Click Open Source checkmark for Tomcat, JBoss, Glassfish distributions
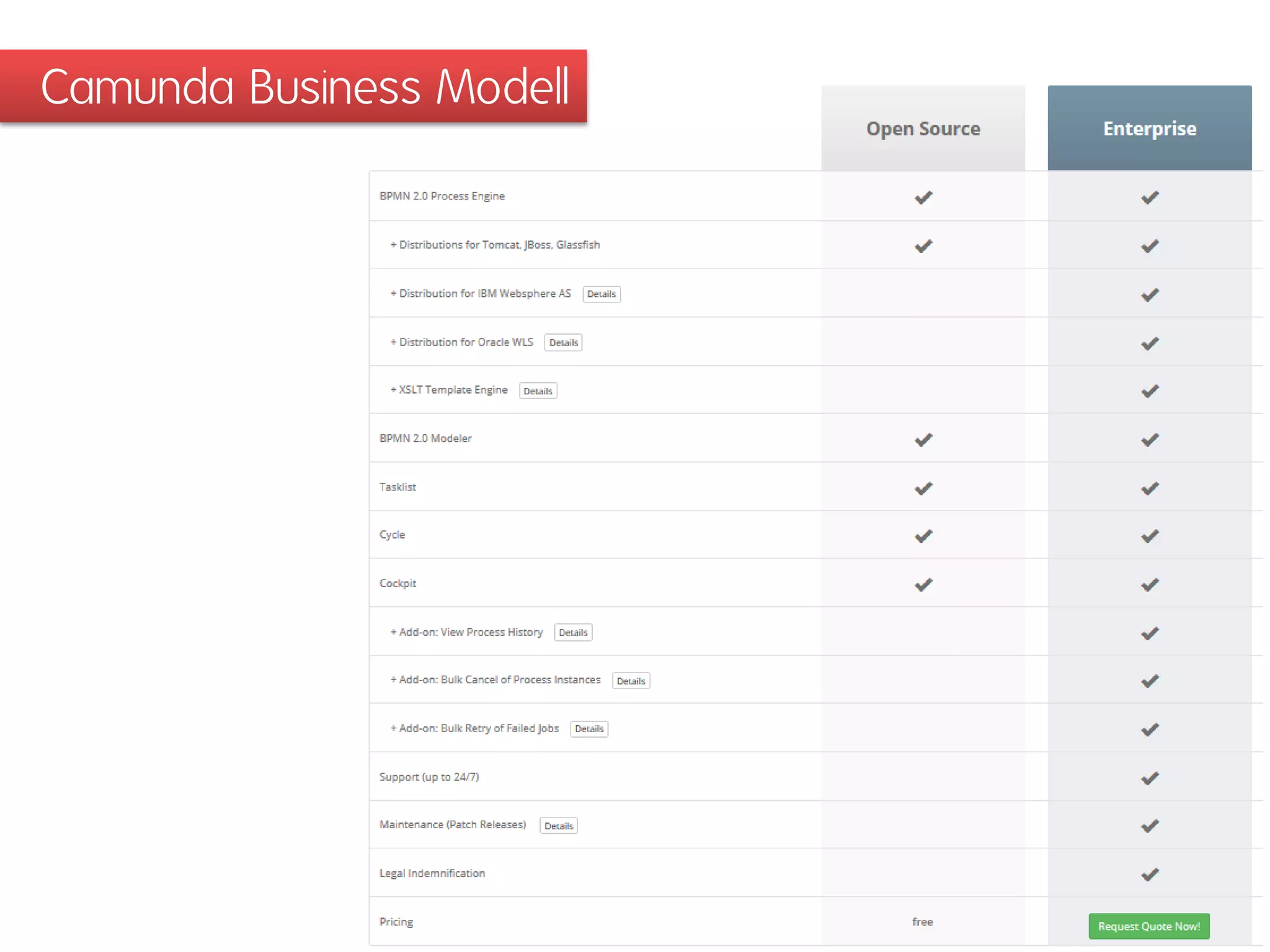1270x952 pixels. (x=923, y=246)
